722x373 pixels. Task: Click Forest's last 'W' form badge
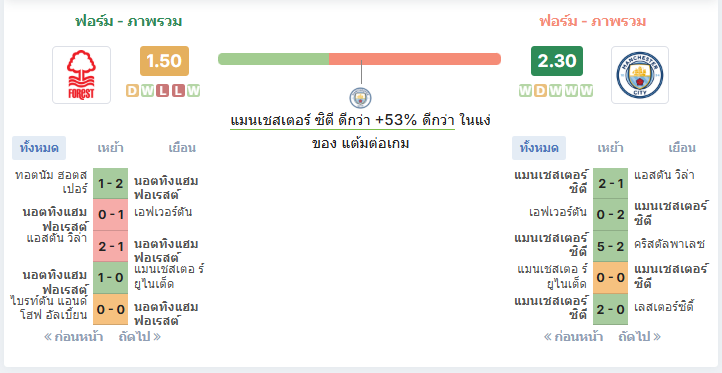(x=193, y=91)
